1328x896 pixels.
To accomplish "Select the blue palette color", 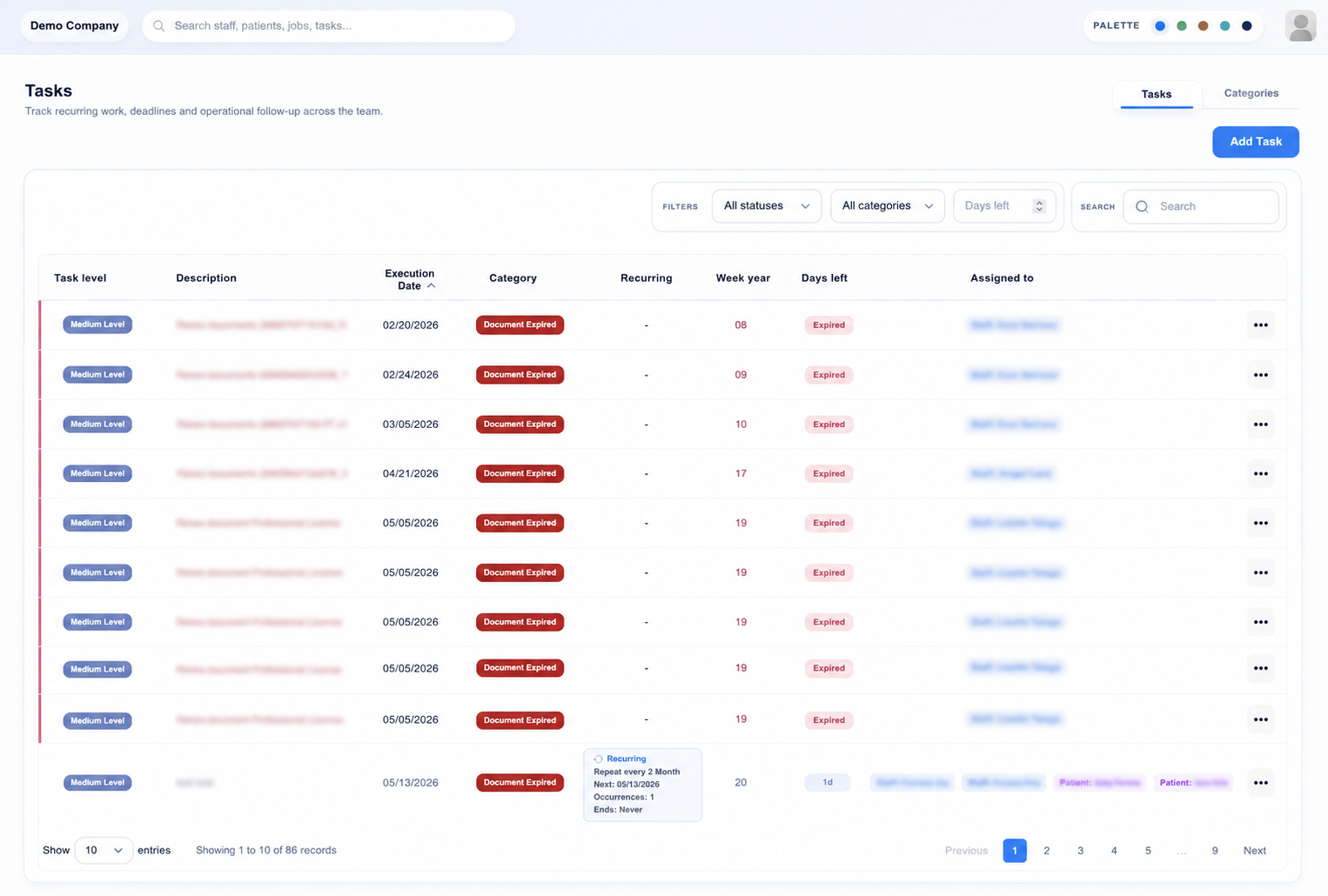I will click(x=1159, y=26).
